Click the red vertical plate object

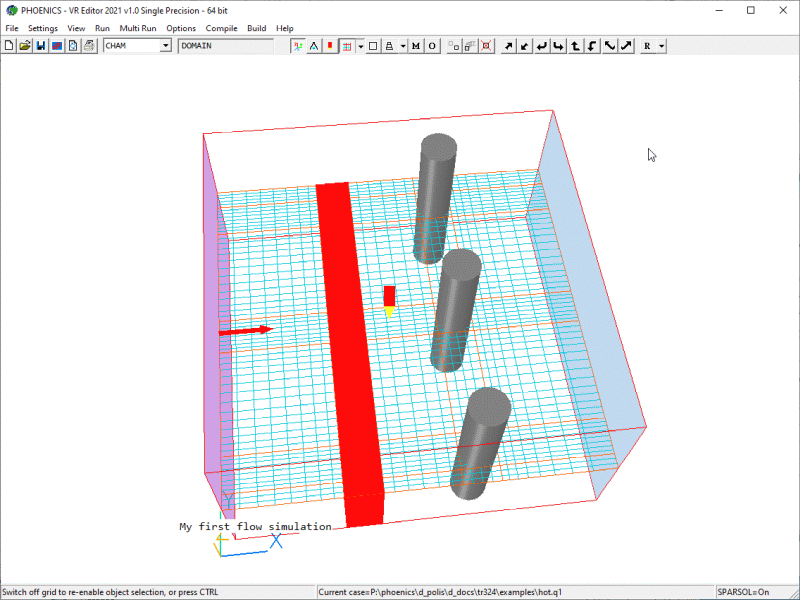click(x=349, y=350)
